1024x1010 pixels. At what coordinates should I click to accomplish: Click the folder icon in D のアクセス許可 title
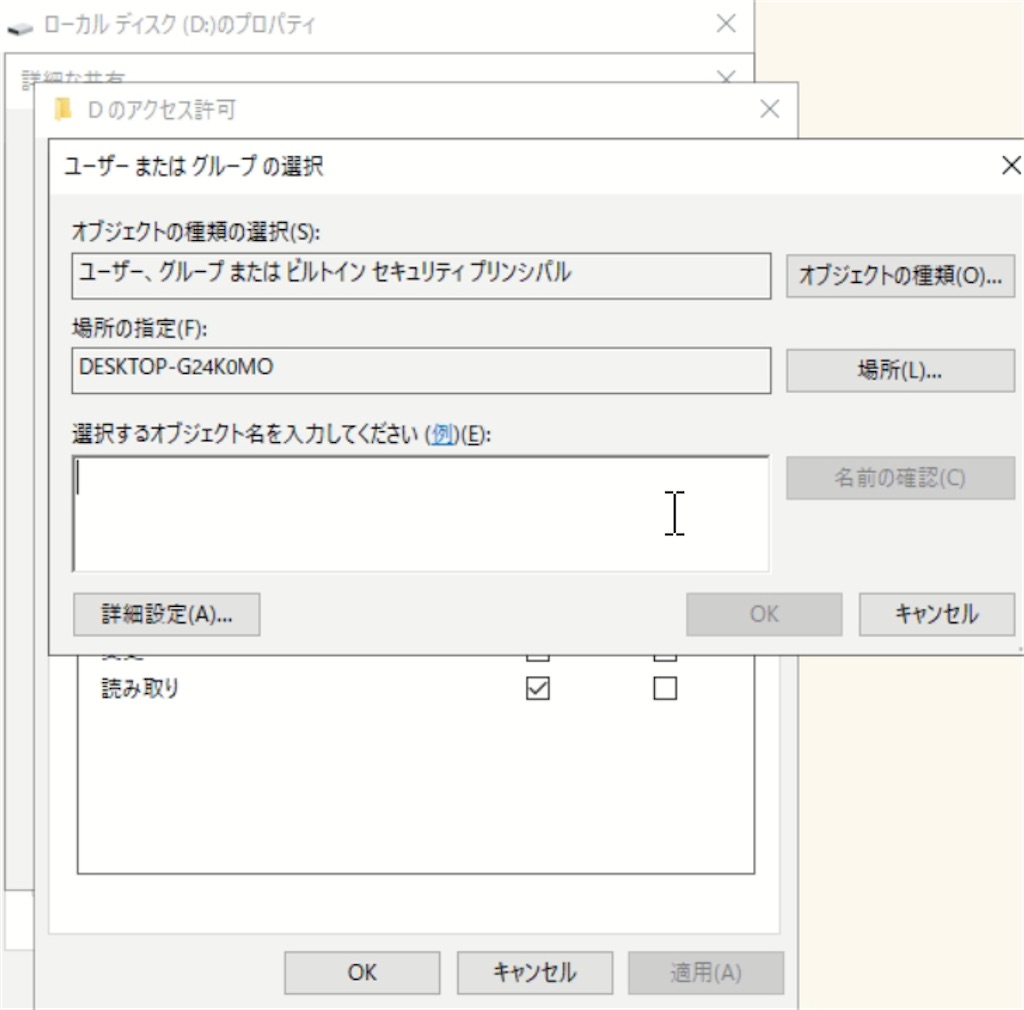(x=63, y=109)
